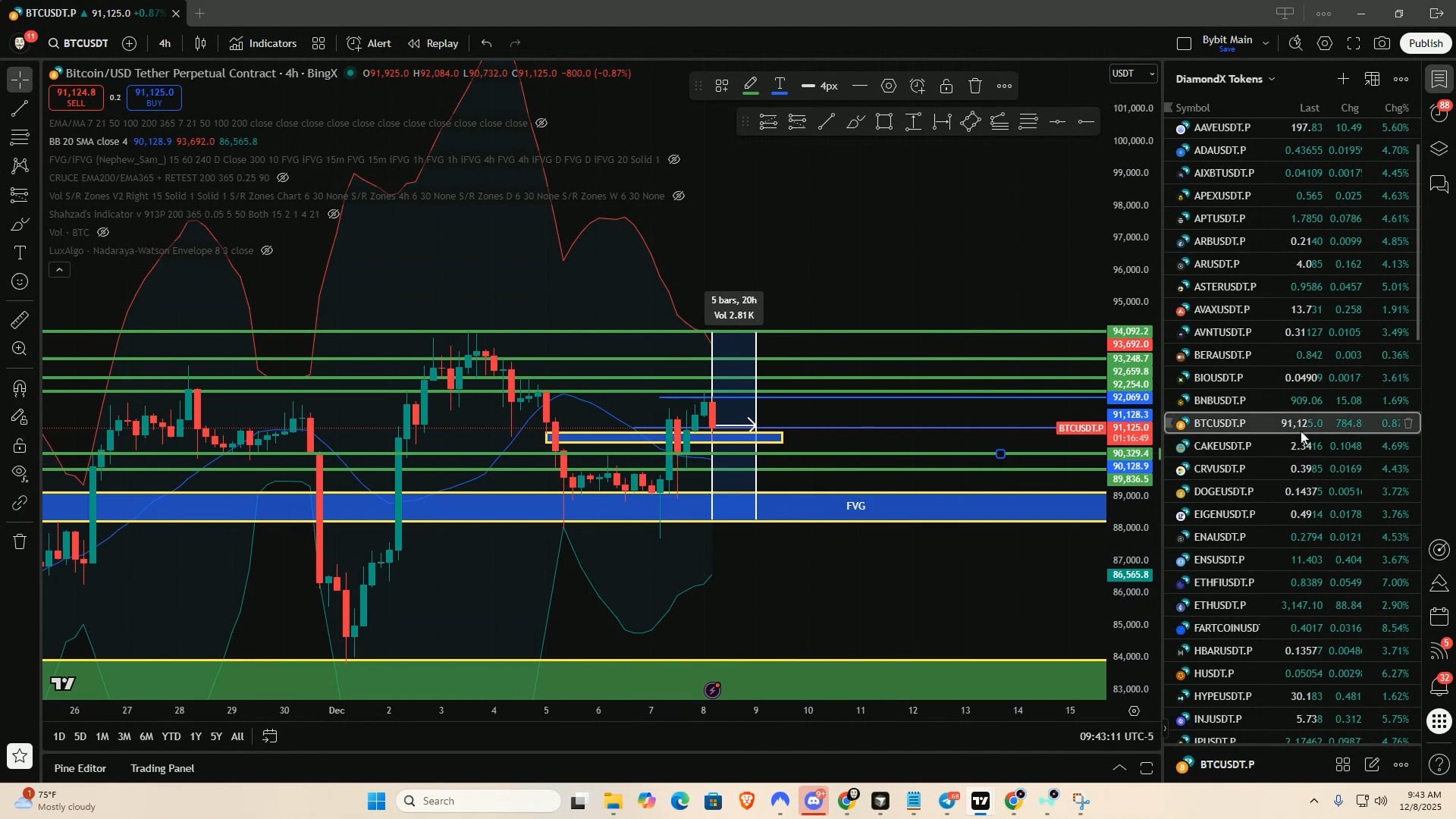
Task: Click the Publish button
Action: 1425,43
